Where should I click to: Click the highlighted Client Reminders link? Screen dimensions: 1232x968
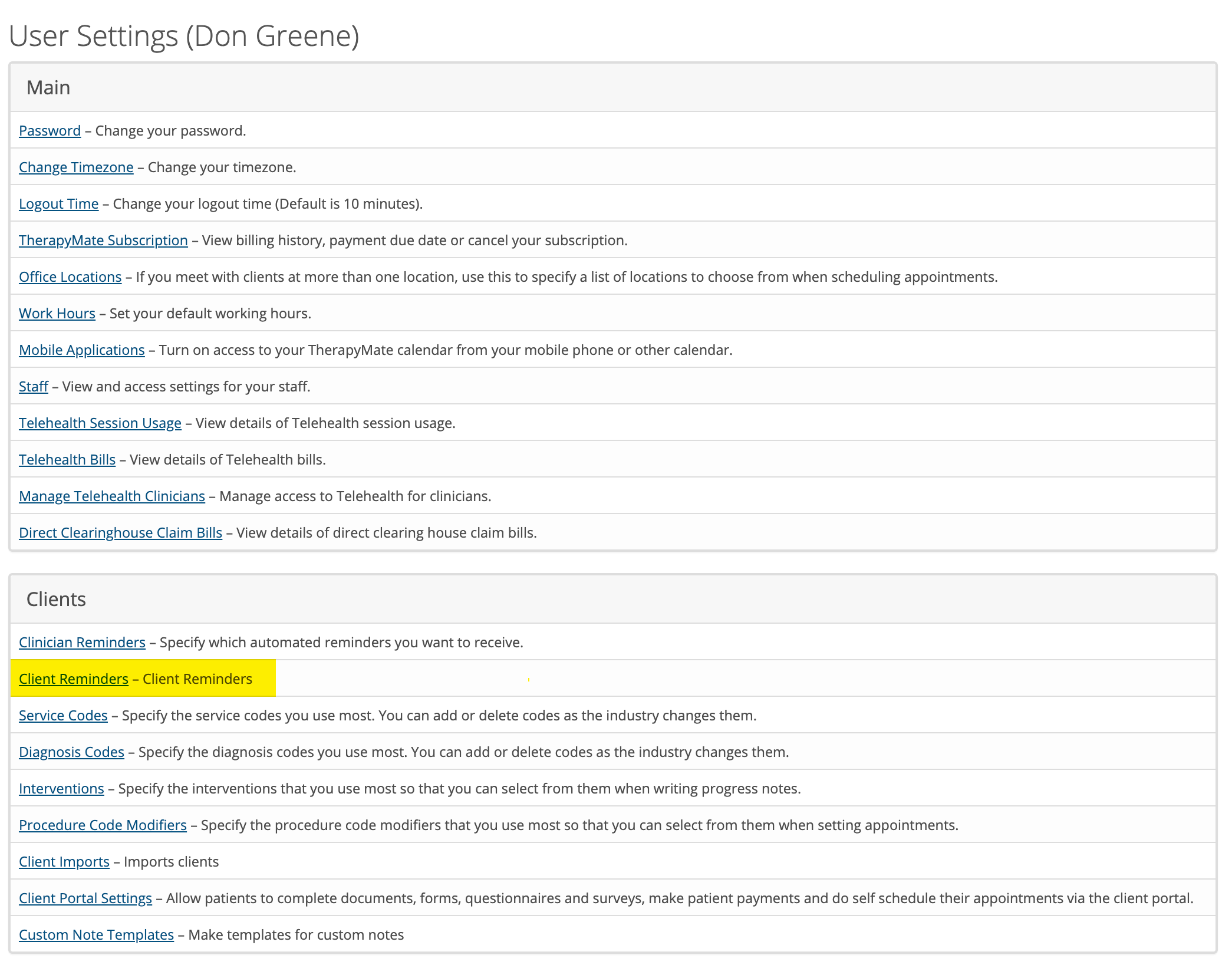tap(73, 679)
